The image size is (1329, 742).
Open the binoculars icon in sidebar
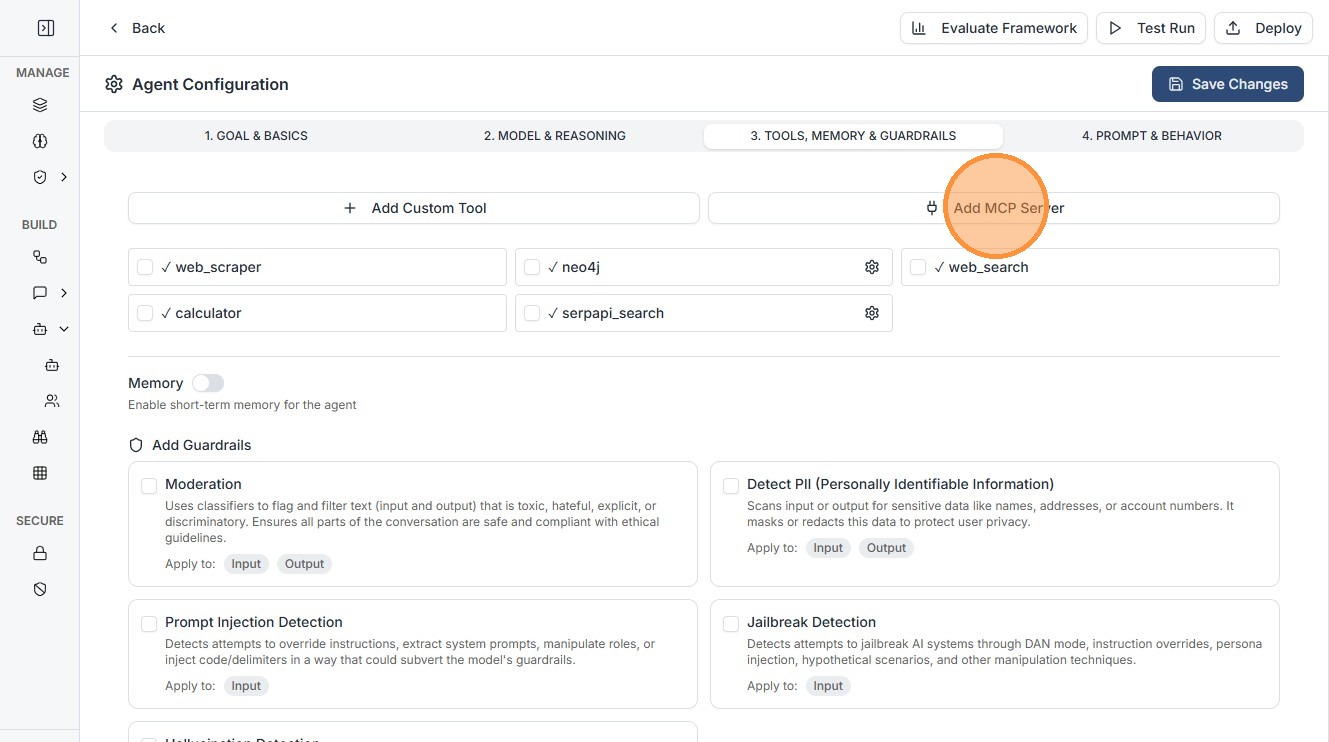coord(40,437)
